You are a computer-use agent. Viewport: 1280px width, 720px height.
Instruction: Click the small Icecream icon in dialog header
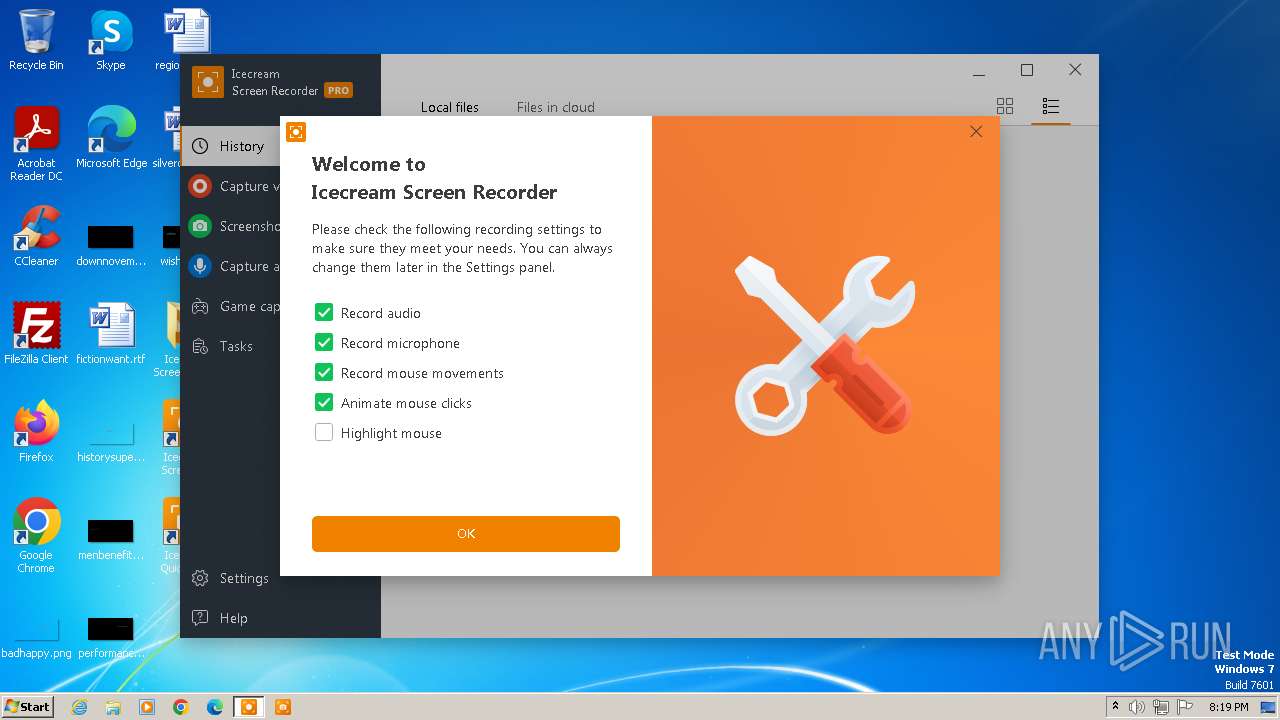tap(295, 132)
